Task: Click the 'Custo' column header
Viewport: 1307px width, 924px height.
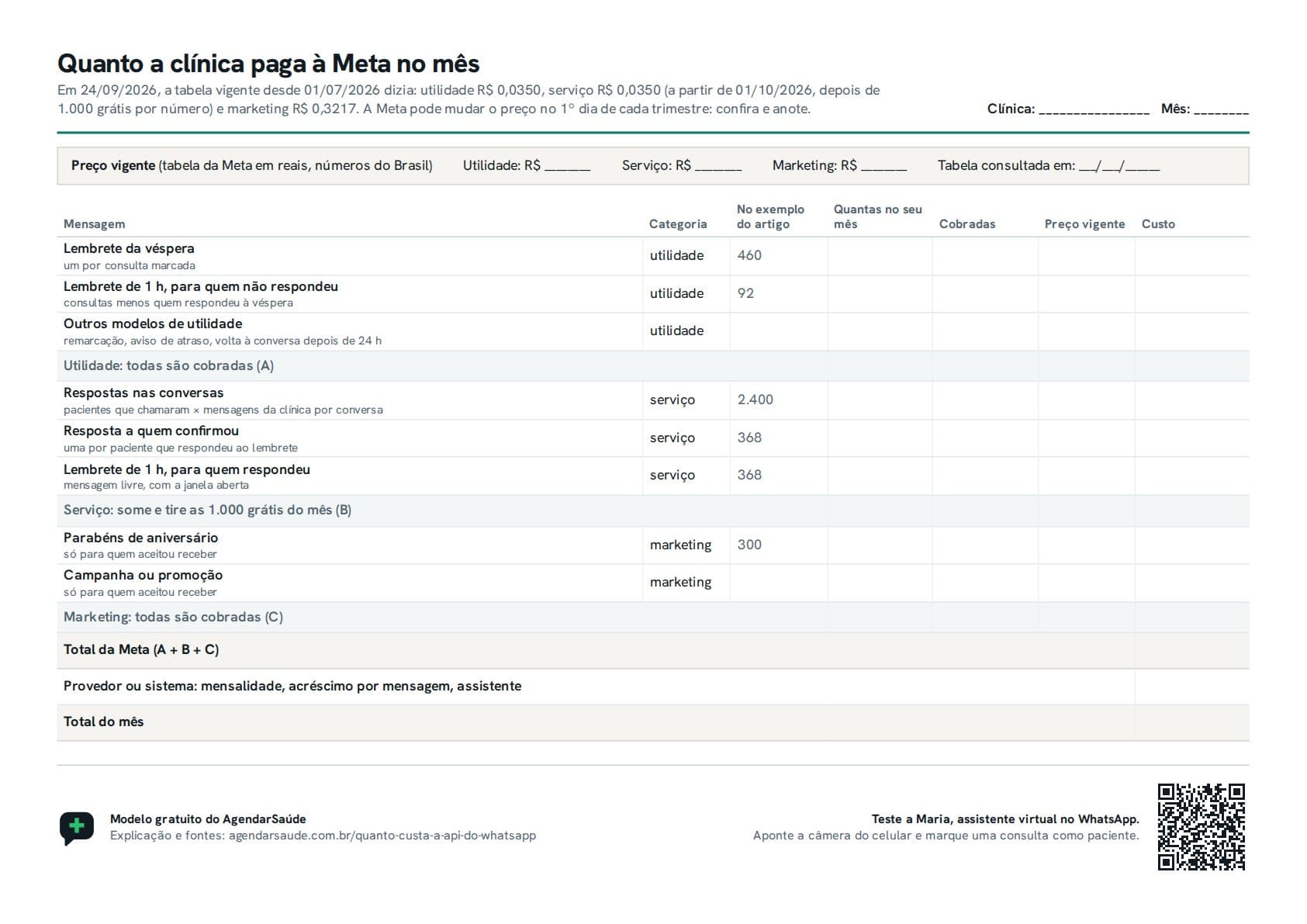Action: [1158, 224]
